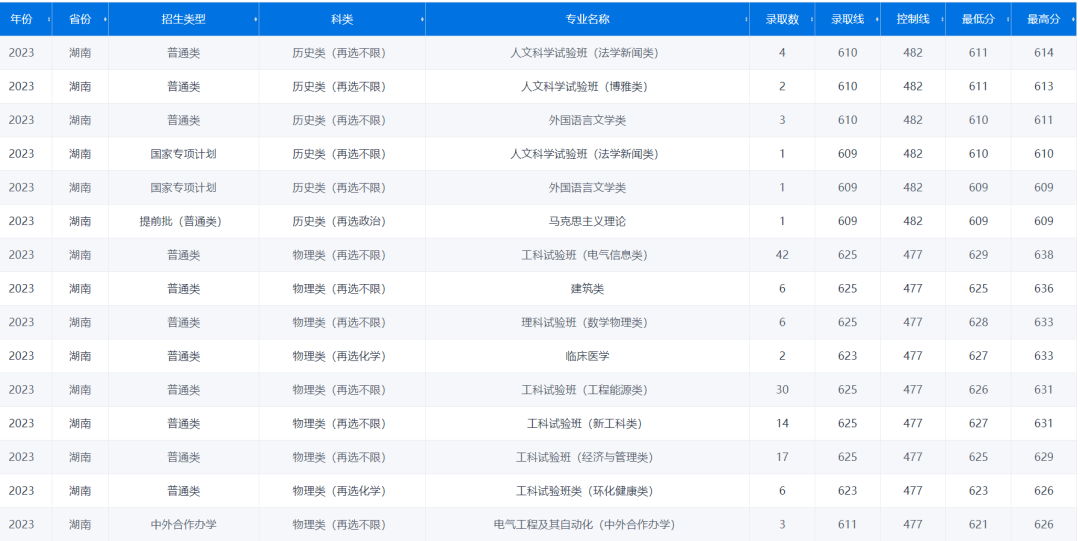Click highest score 629 in 经济与管理类 row
This screenshot has width=1080, height=541.
(1043, 458)
